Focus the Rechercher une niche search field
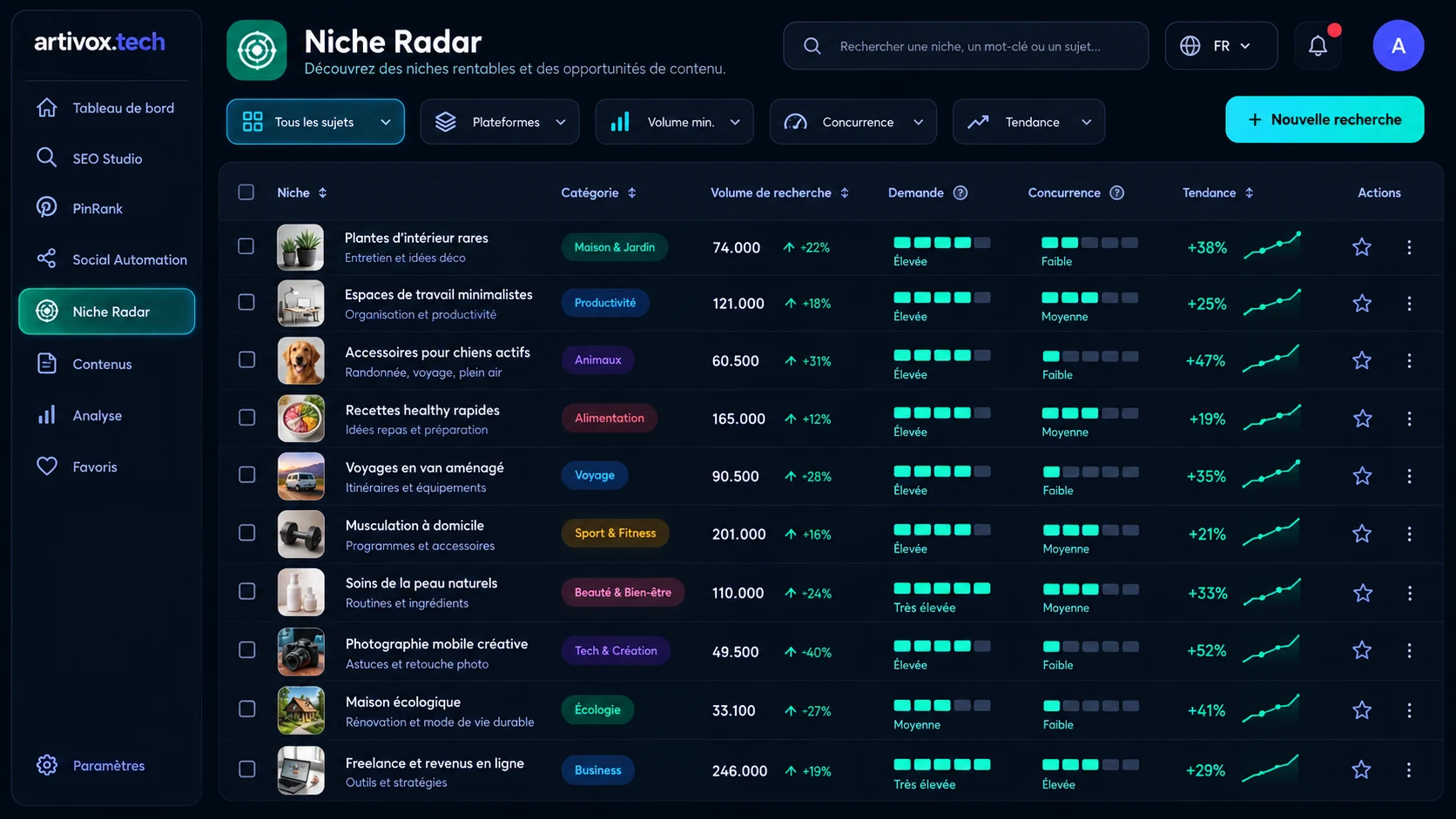 966,45
